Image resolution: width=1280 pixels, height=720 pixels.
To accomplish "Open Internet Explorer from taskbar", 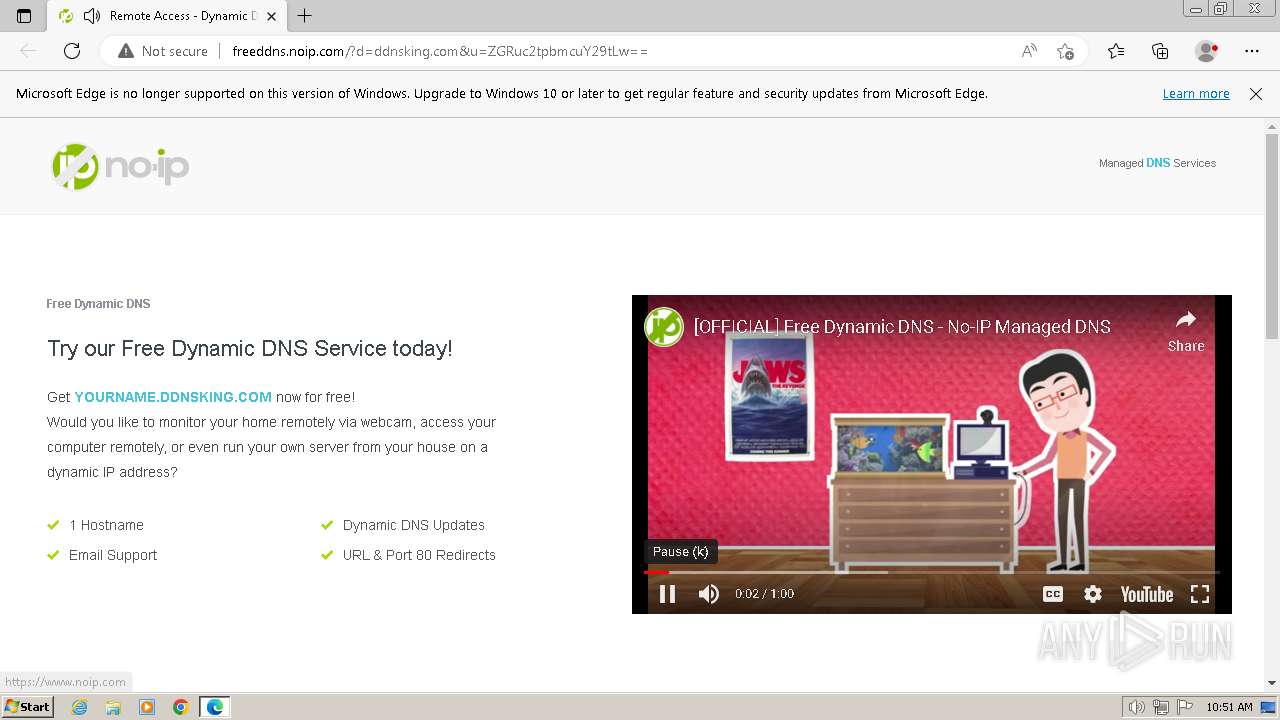I will [x=79, y=707].
